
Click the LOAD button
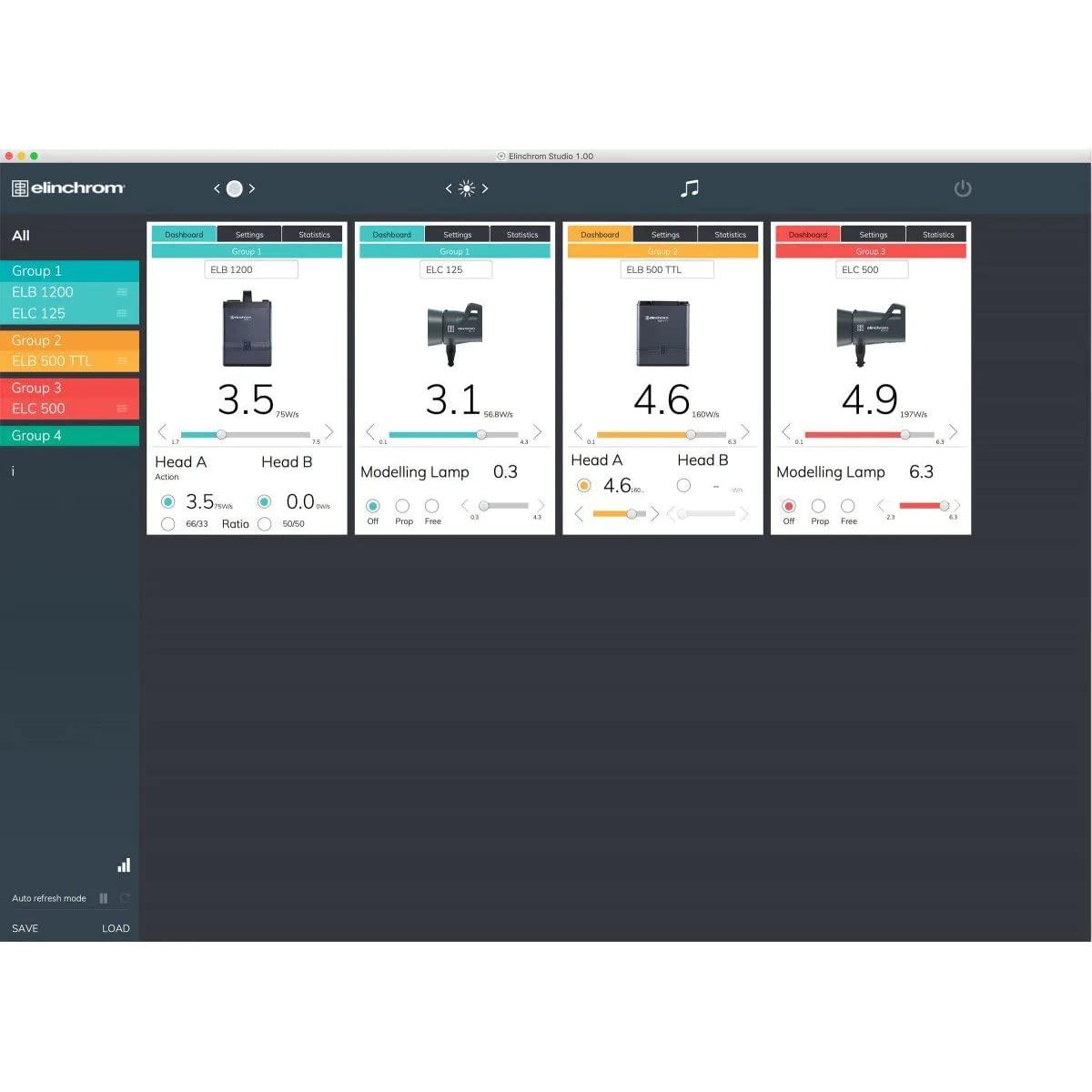pos(116,928)
